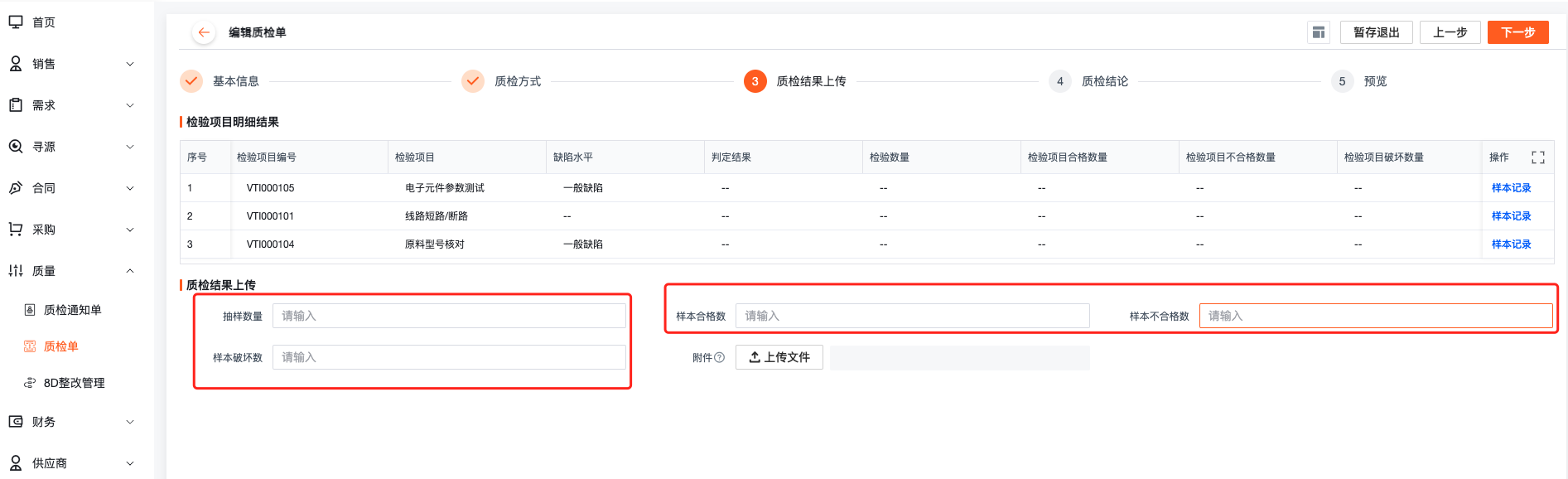This screenshot has height=479, width=1568.
Task: Click the back arrow beside 编辑质检单
Action: pos(204,32)
